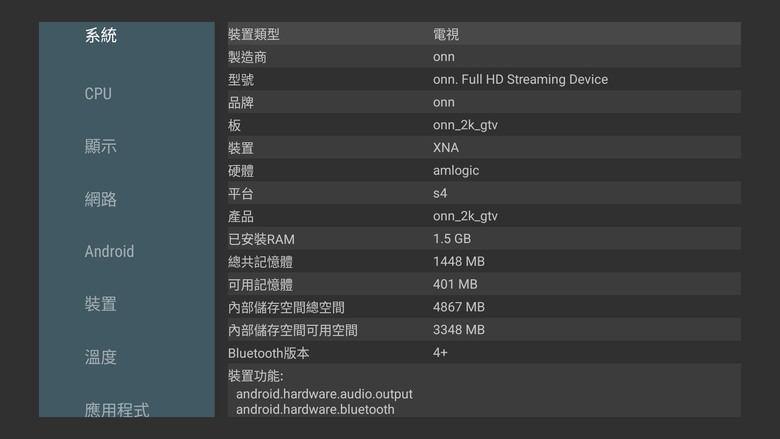Select the 裝置功能: heading
Viewport: 780px width, 439px height.
click(256, 376)
